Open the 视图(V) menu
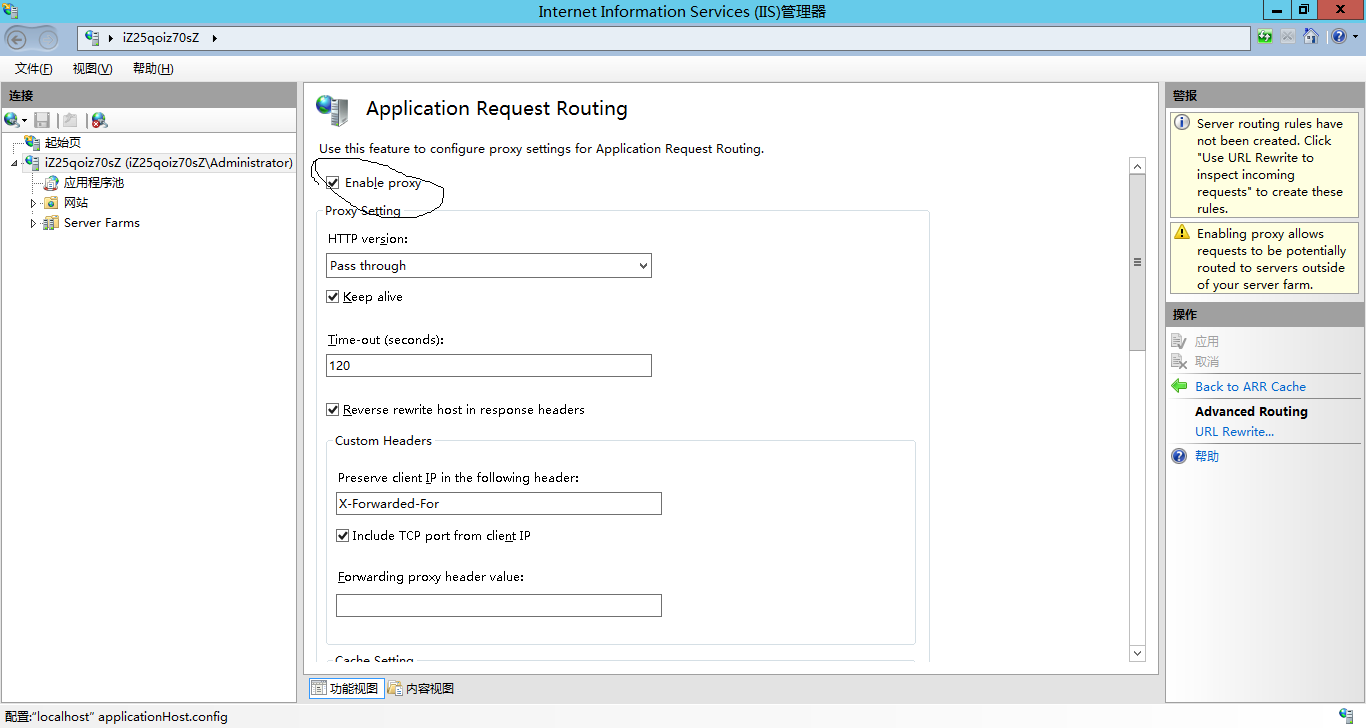 pyautogui.click(x=92, y=69)
